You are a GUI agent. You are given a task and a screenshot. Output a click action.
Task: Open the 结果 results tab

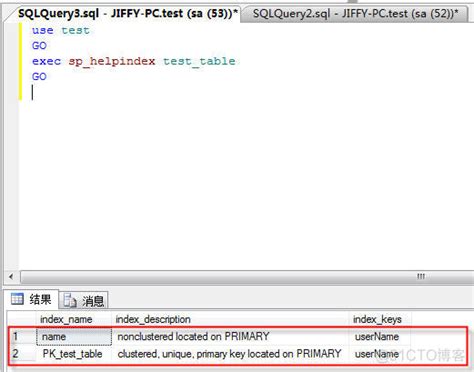pos(31,299)
